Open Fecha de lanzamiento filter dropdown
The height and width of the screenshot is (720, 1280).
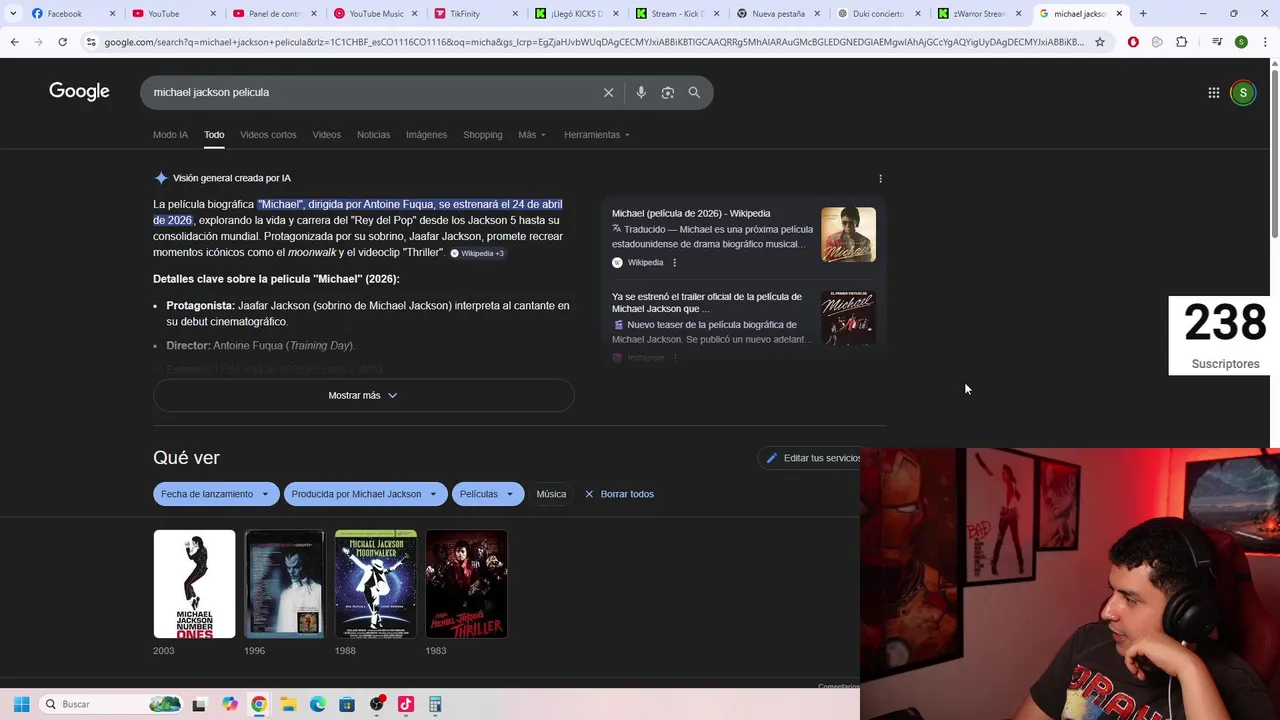point(215,494)
